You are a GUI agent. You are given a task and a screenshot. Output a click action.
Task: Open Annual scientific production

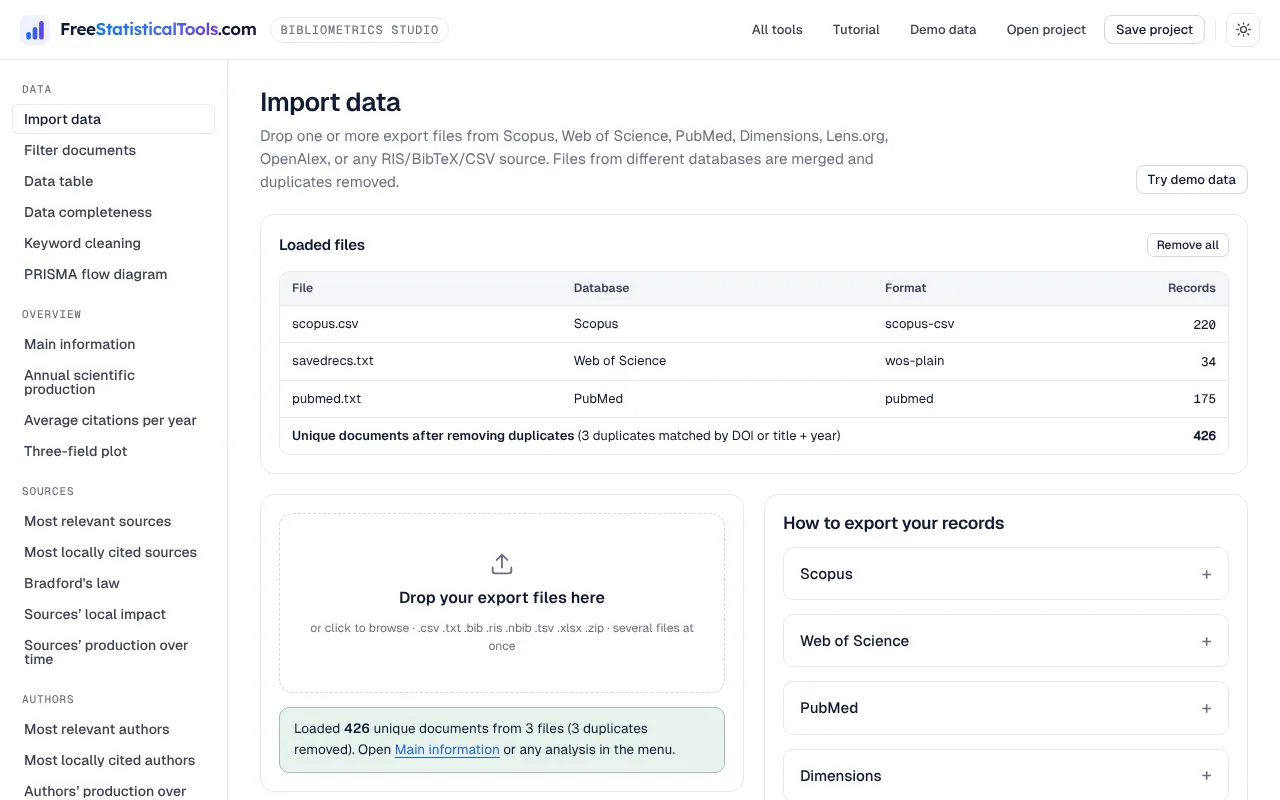(113, 382)
